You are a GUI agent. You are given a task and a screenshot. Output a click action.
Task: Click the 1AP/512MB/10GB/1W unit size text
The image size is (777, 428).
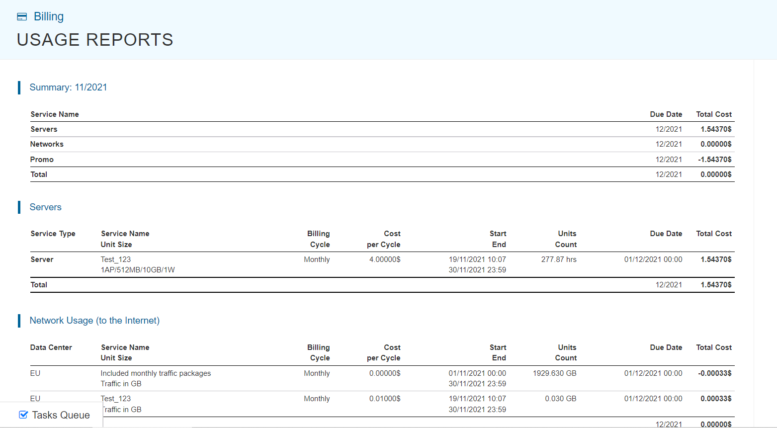[x=138, y=269]
